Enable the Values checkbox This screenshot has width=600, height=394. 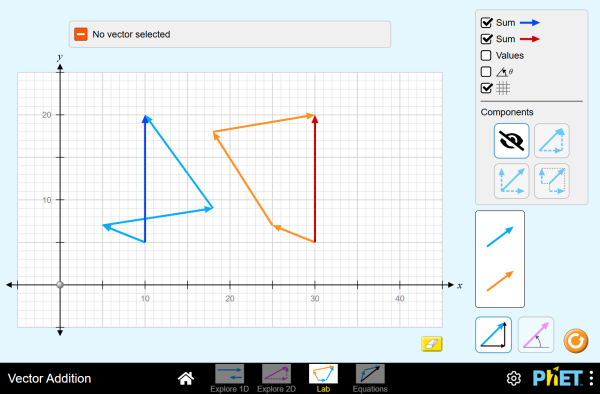point(486,55)
